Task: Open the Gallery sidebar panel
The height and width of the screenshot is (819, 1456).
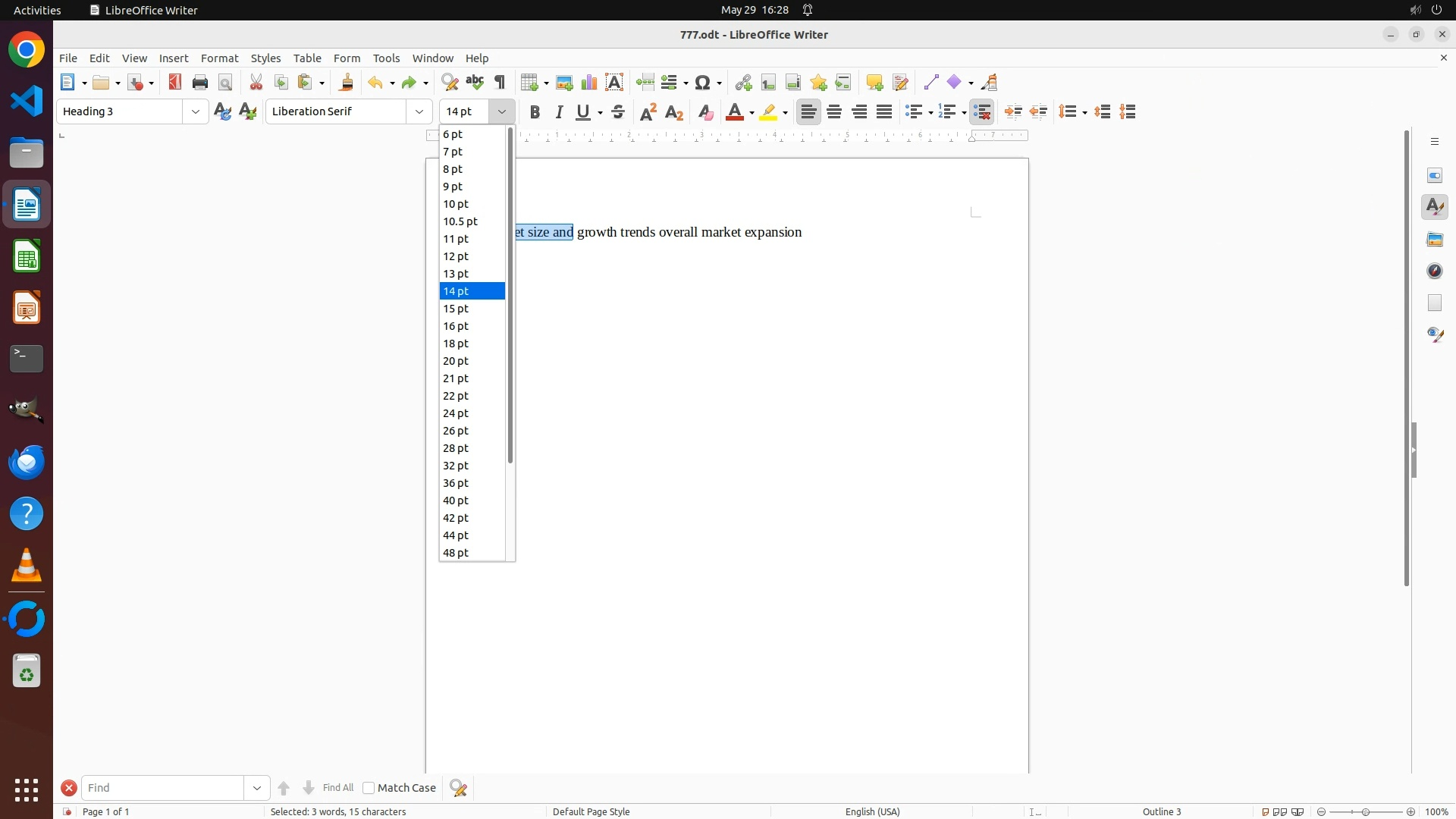Action: click(x=1435, y=240)
